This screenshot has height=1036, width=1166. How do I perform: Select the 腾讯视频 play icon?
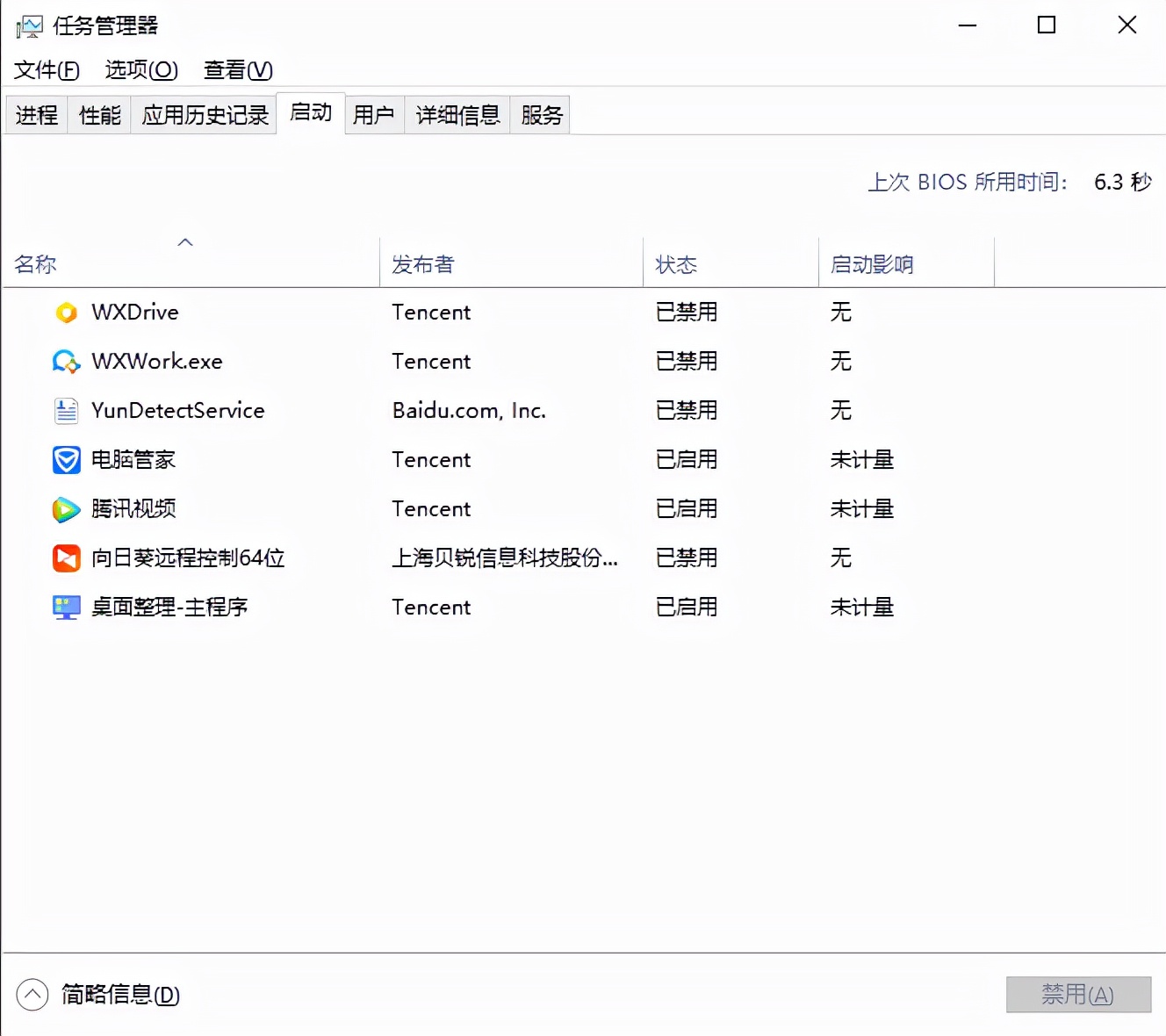tap(65, 508)
